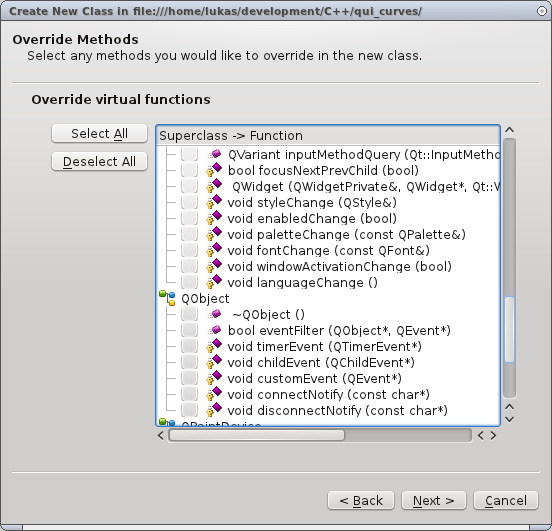Check the box for void childEvent
This screenshot has width=552, height=531.
(x=189, y=362)
